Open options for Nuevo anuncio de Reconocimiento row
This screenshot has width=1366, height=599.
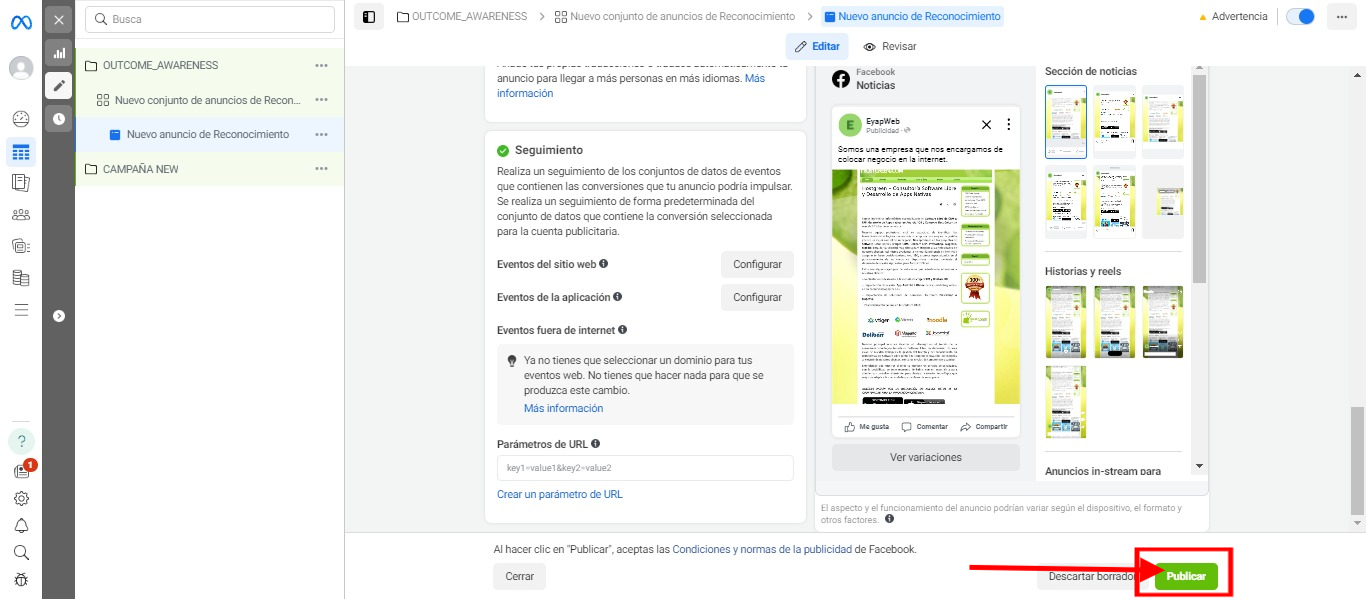click(321, 134)
